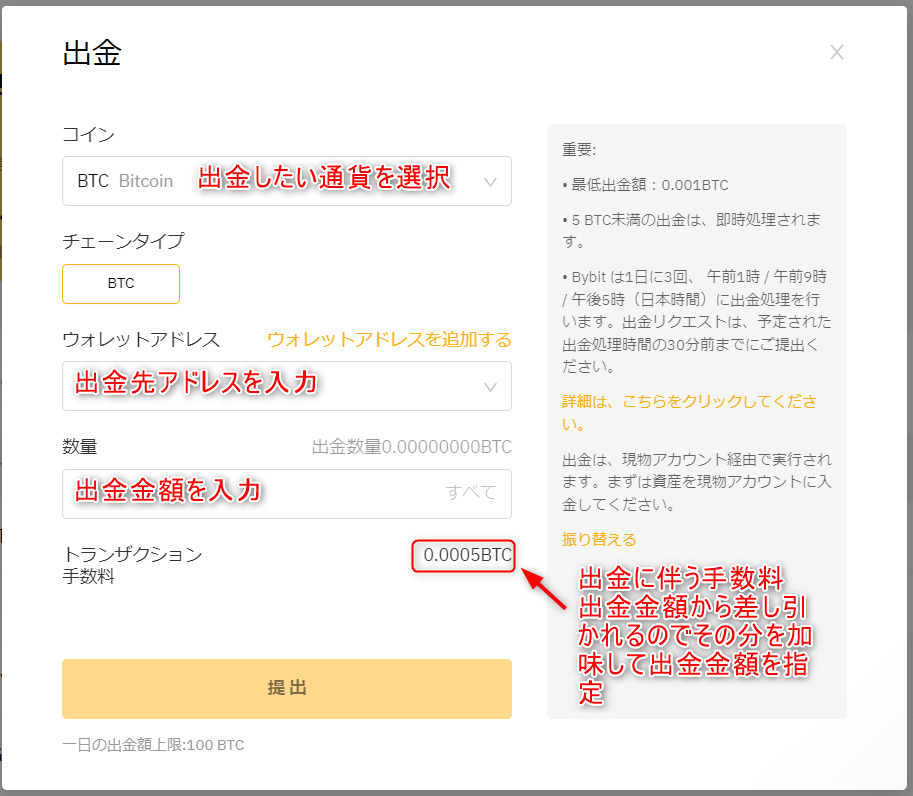Click the chevron in the wallet address field
913x796 pixels.
(490, 387)
